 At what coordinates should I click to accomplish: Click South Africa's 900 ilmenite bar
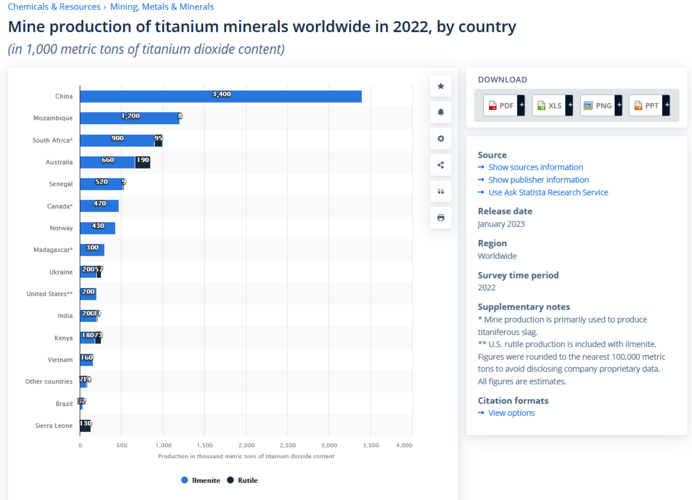(117, 140)
